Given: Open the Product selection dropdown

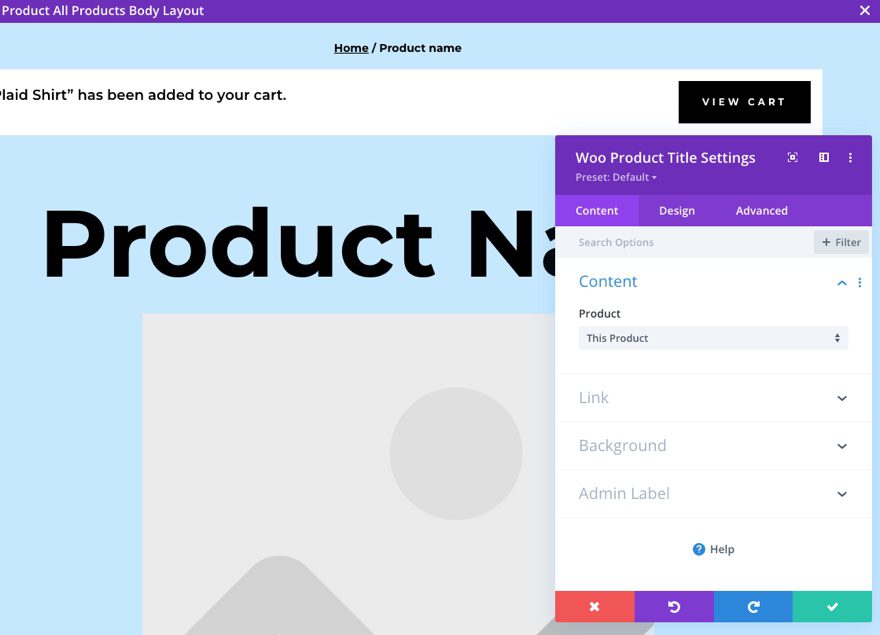Looking at the screenshot, I should coord(712,338).
